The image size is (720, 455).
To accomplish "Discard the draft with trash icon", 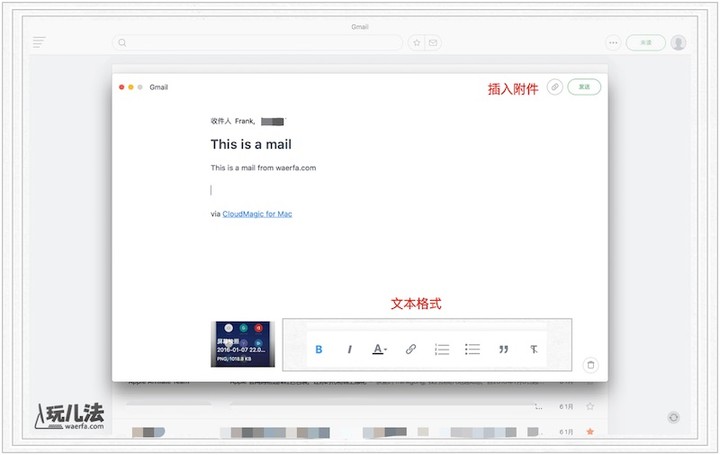I will pos(590,365).
